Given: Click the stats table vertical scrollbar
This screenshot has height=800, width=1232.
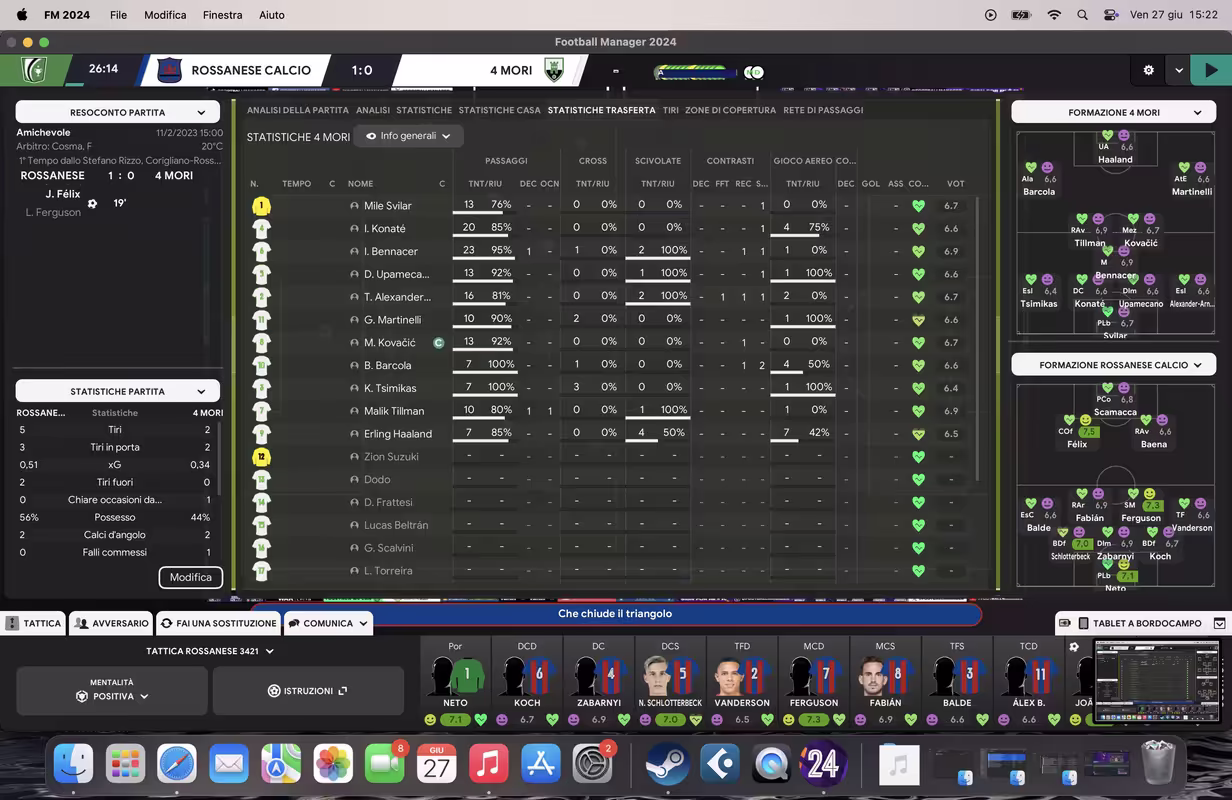Looking at the screenshot, I should (x=979, y=338).
